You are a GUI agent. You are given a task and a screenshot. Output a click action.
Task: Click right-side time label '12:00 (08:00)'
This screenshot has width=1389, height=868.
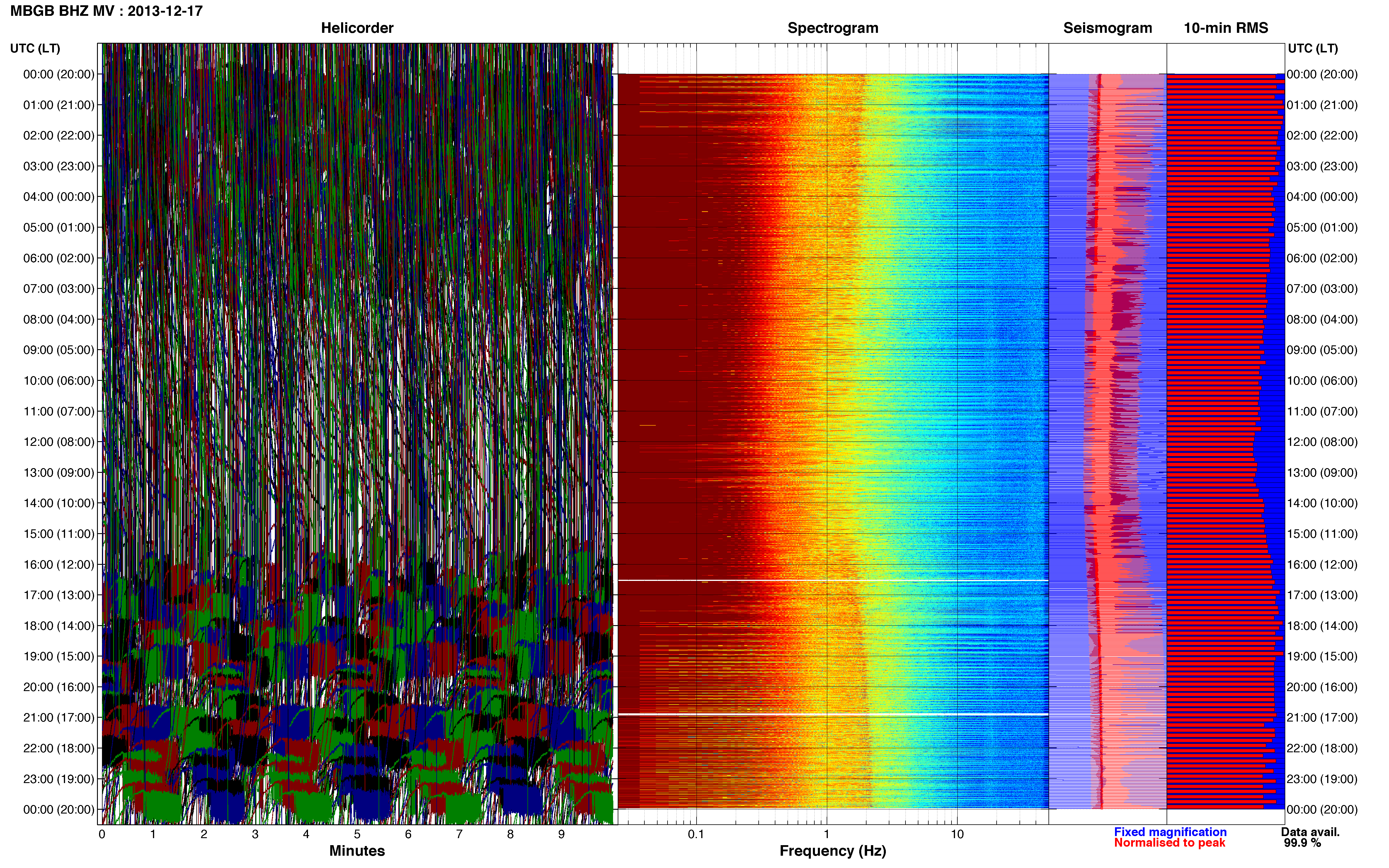(1322, 442)
